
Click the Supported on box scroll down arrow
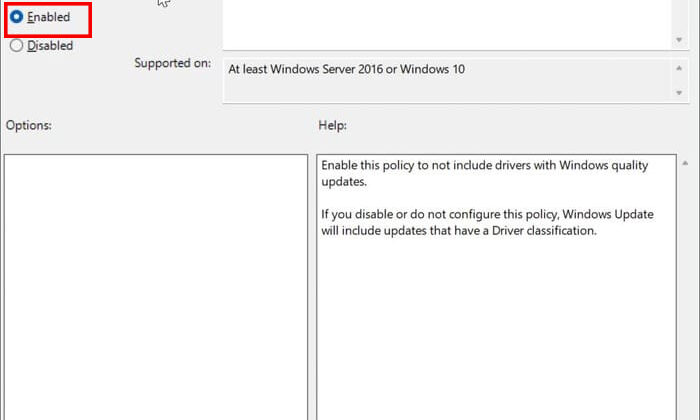click(680, 93)
